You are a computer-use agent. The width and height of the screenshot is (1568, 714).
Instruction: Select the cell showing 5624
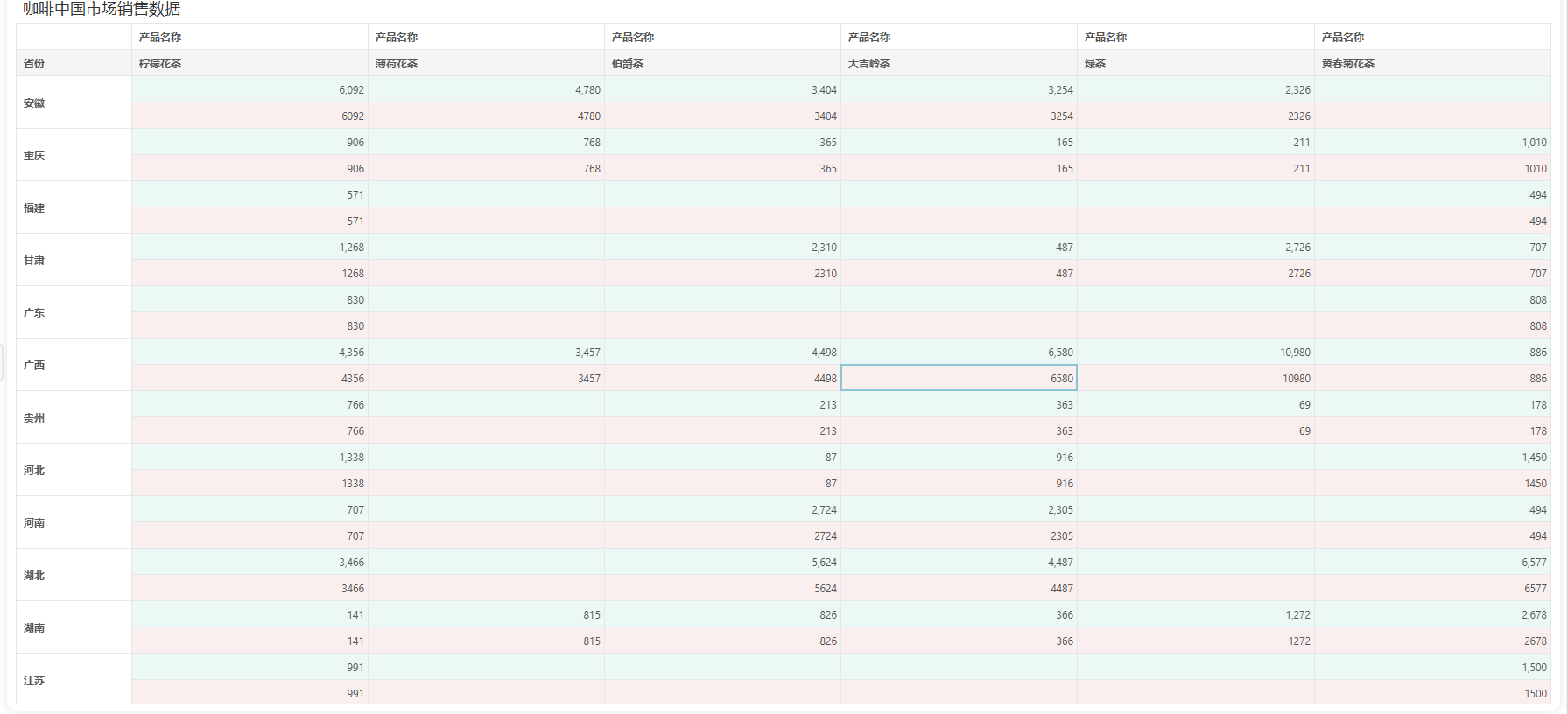coord(722,588)
